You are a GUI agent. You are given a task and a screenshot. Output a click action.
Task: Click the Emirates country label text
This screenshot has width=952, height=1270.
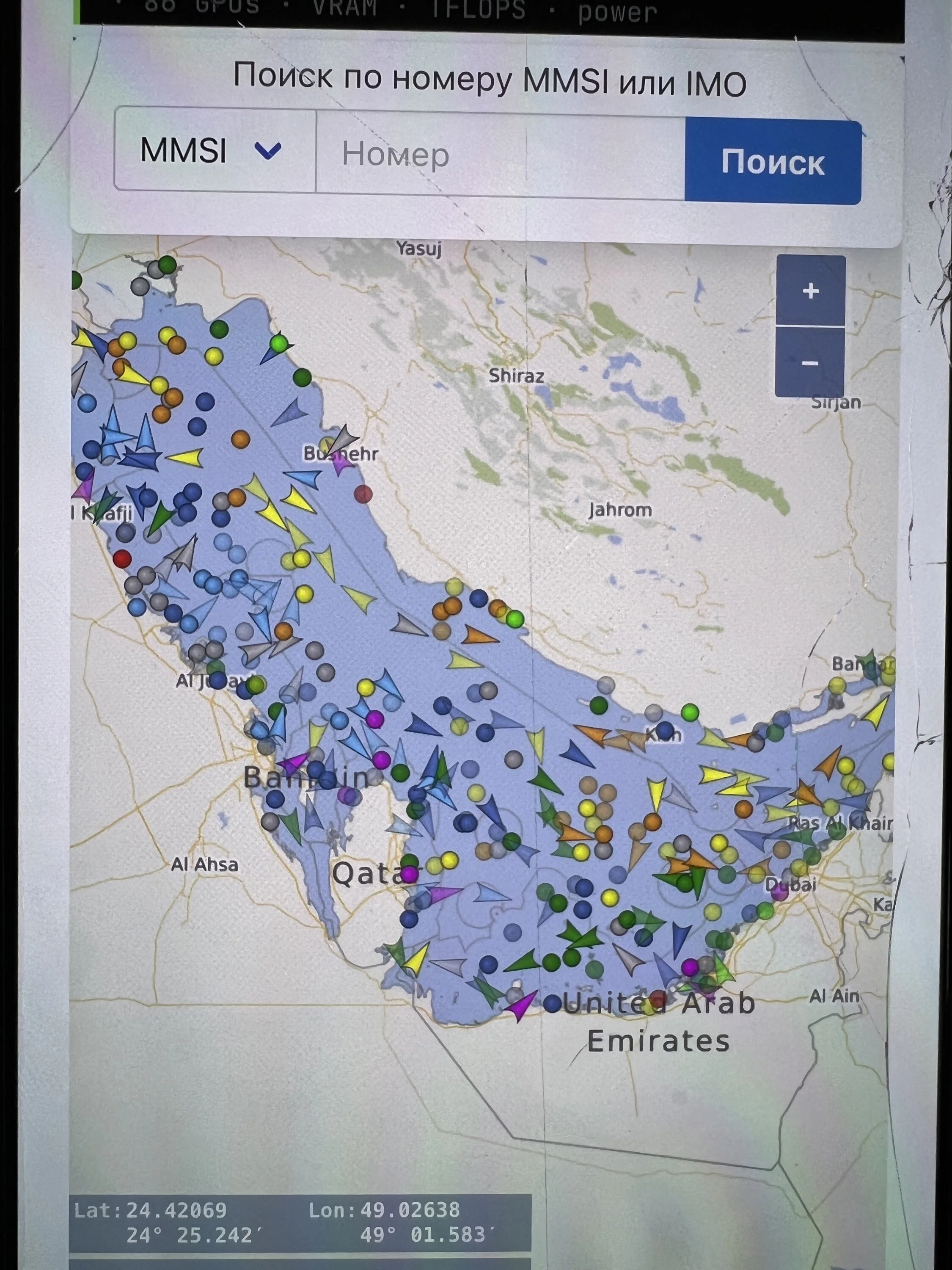coord(658,1041)
